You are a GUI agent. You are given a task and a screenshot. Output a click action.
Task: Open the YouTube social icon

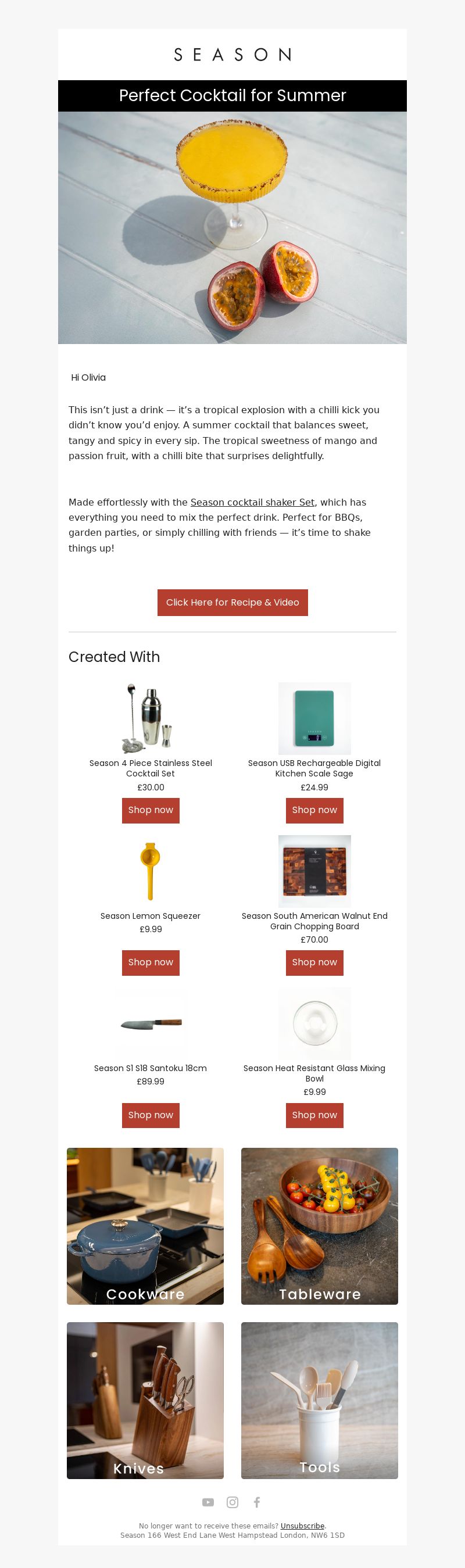208,1502
